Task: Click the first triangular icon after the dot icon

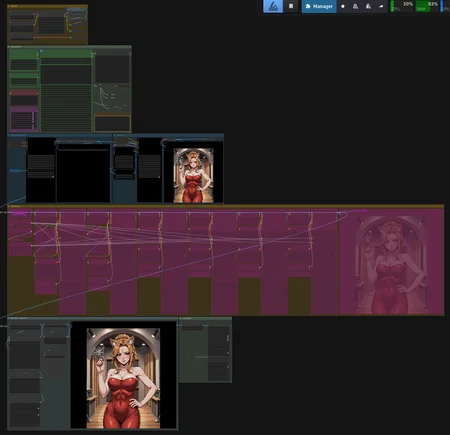Action: tap(355, 6)
